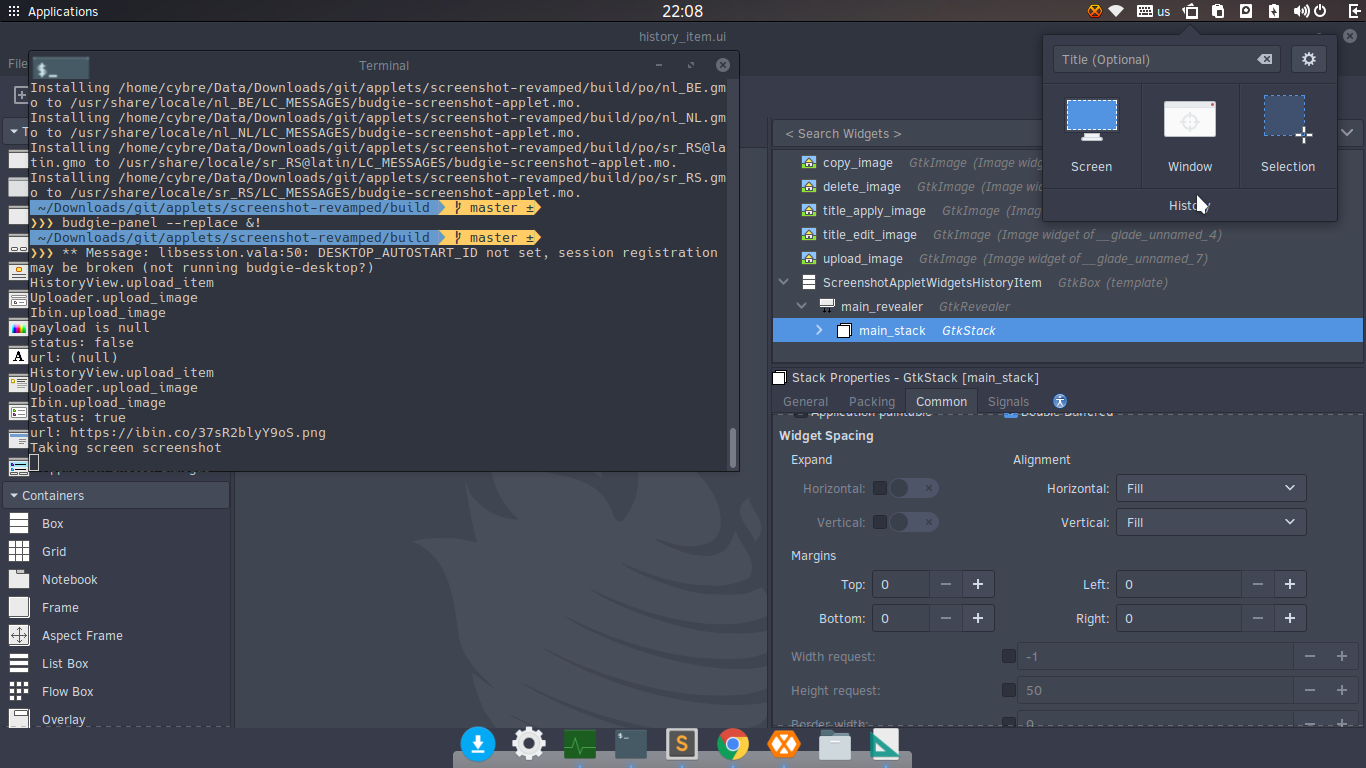Enable the Width request checkbox

click(1009, 656)
